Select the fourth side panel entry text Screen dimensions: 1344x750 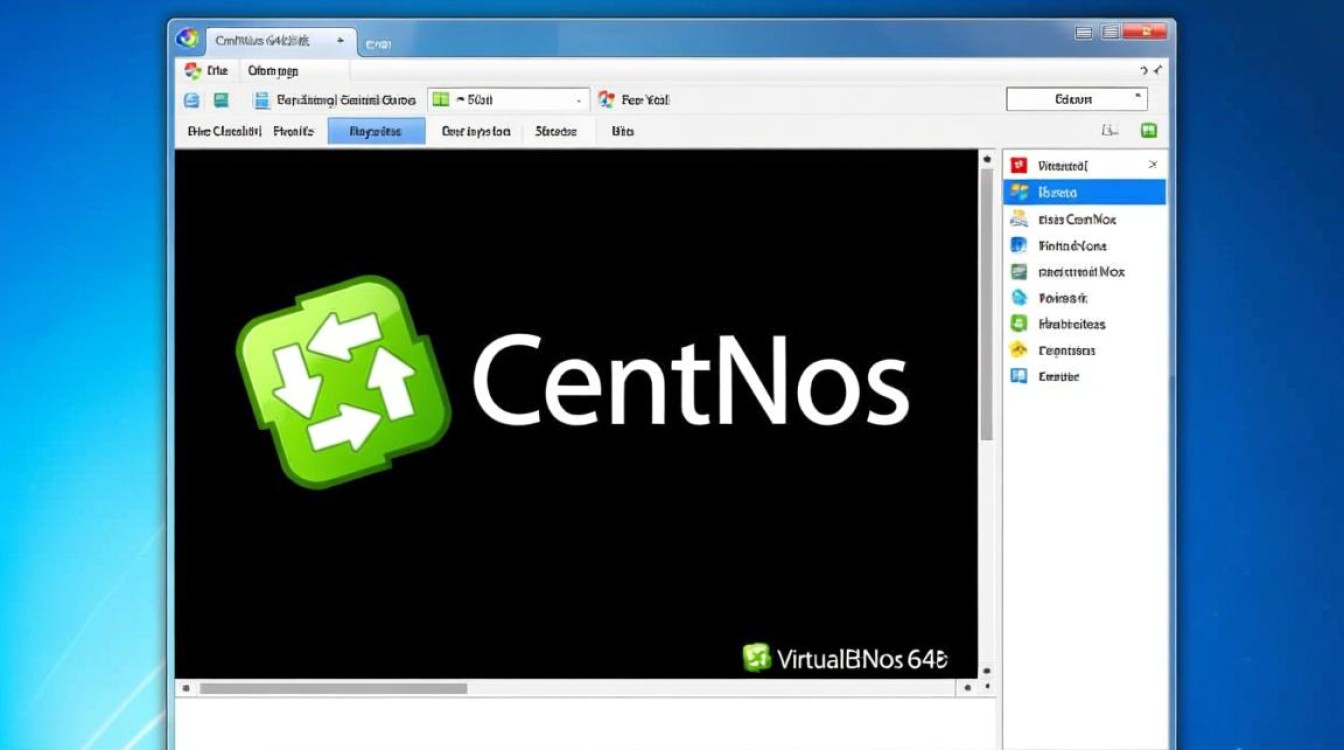1073,245
